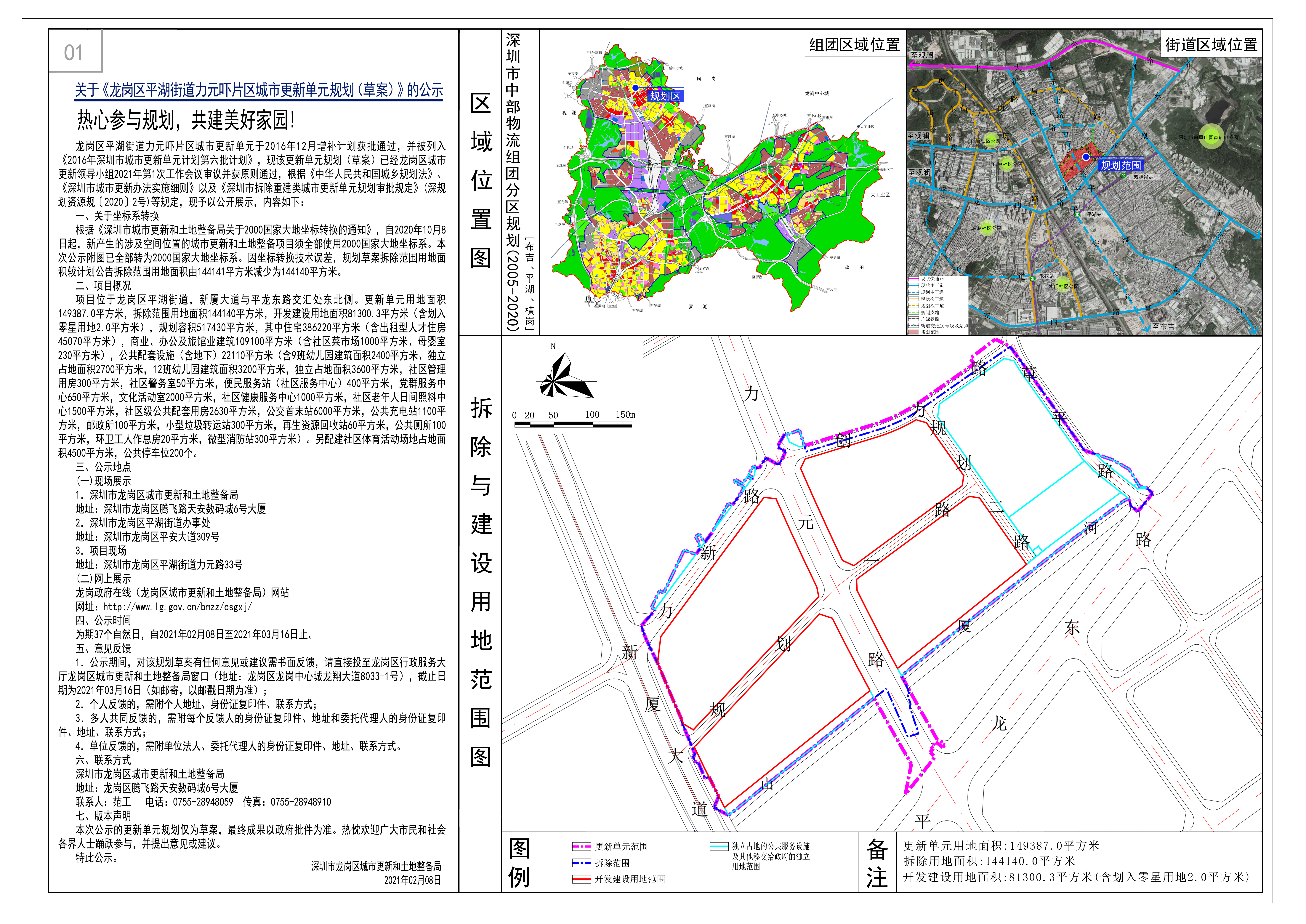Click the magenta 更新单元范围 legend line
Image resolution: width=1306 pixels, height=924 pixels.
point(582,847)
